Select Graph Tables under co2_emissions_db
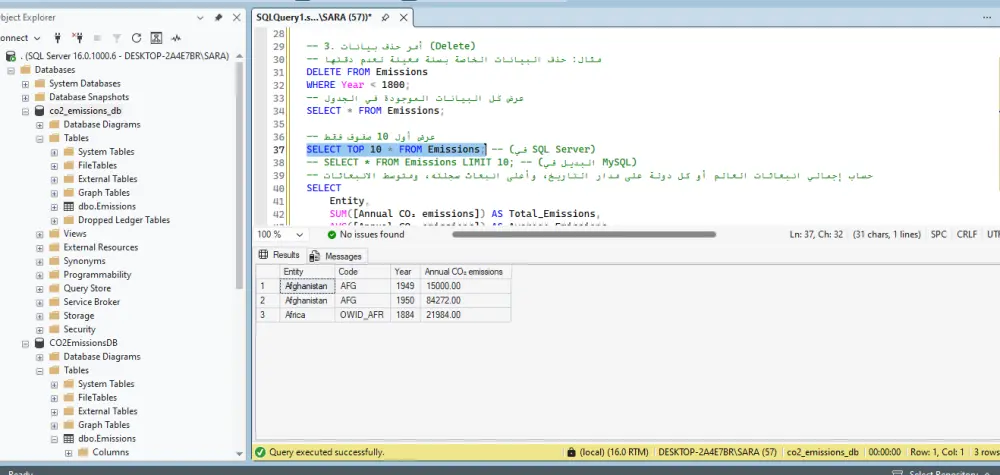 point(104,193)
